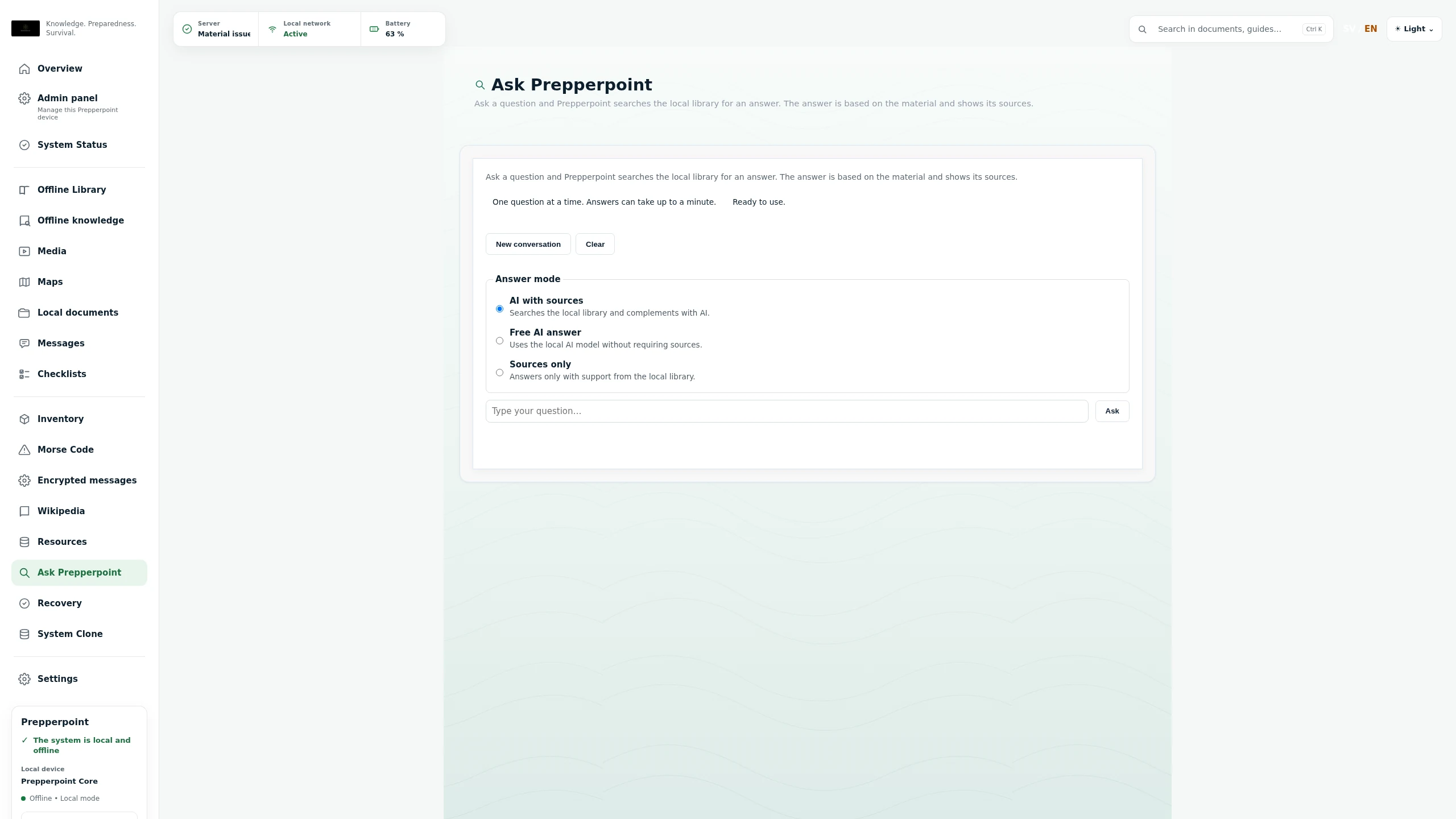Click the Encrypted messages gear icon

pyautogui.click(x=24, y=481)
